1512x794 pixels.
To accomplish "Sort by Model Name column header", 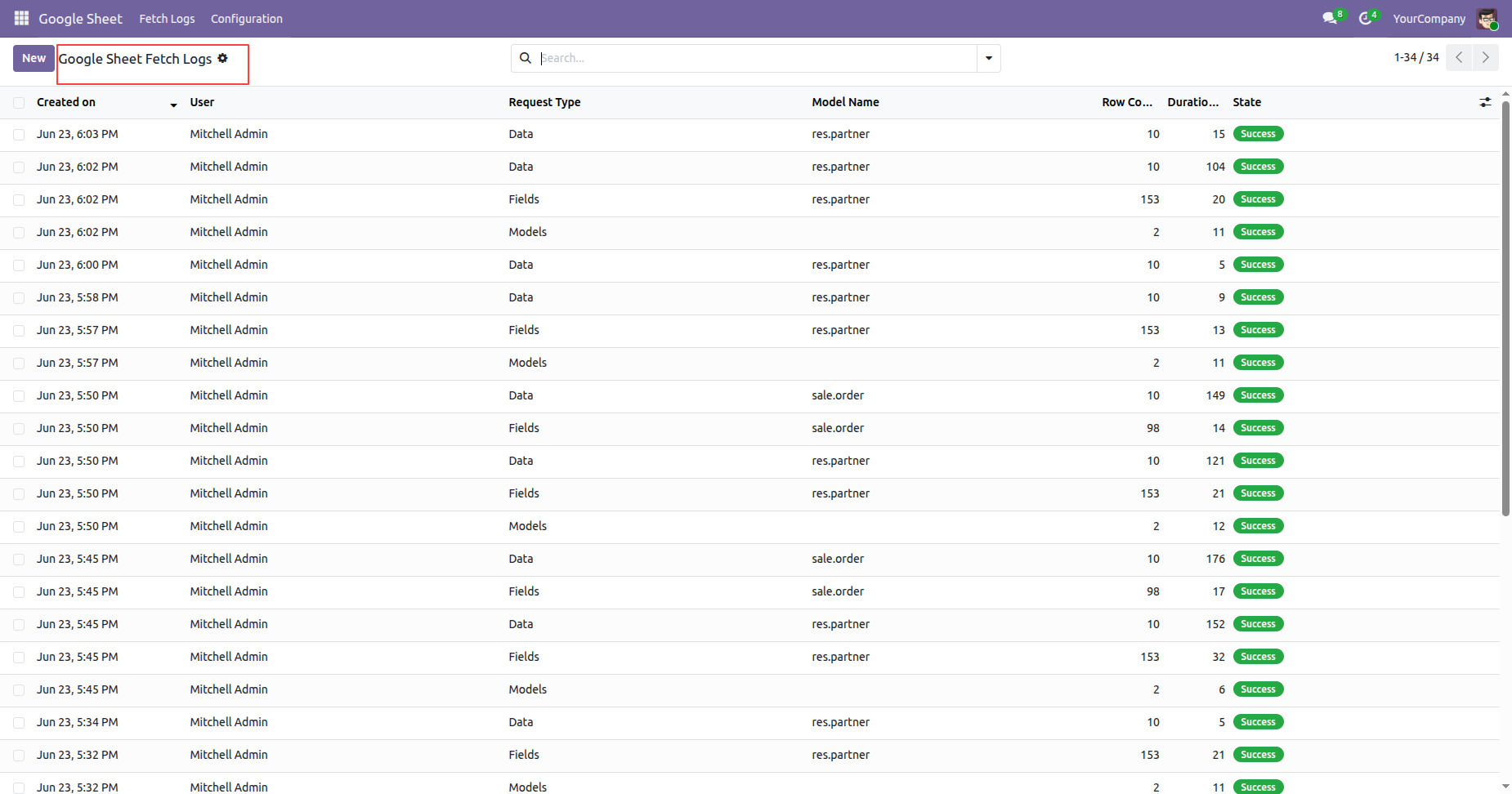I will point(845,102).
